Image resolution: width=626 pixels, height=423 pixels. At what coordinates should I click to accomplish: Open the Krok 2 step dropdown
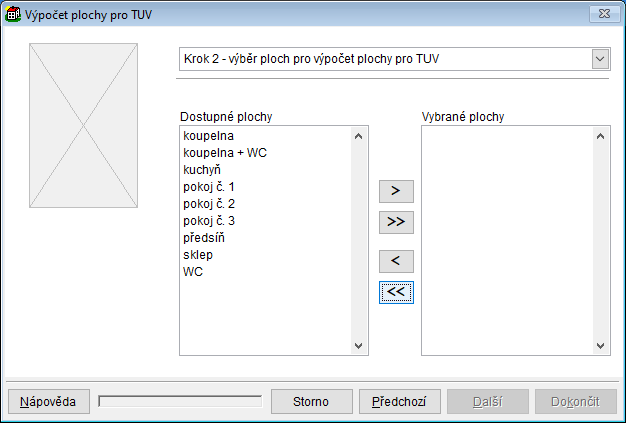click(600, 59)
